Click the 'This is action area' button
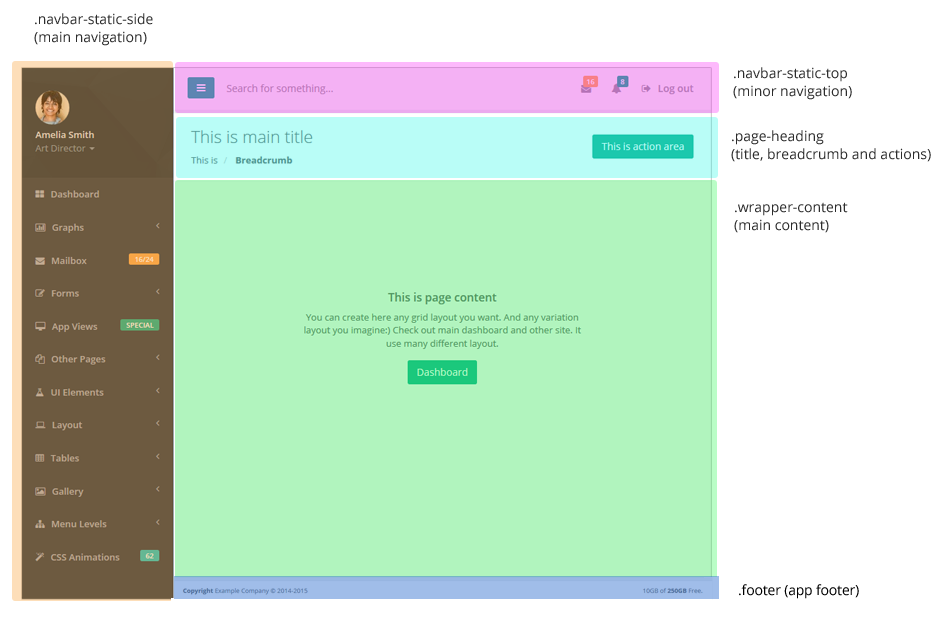This screenshot has width=946, height=619. click(642, 146)
